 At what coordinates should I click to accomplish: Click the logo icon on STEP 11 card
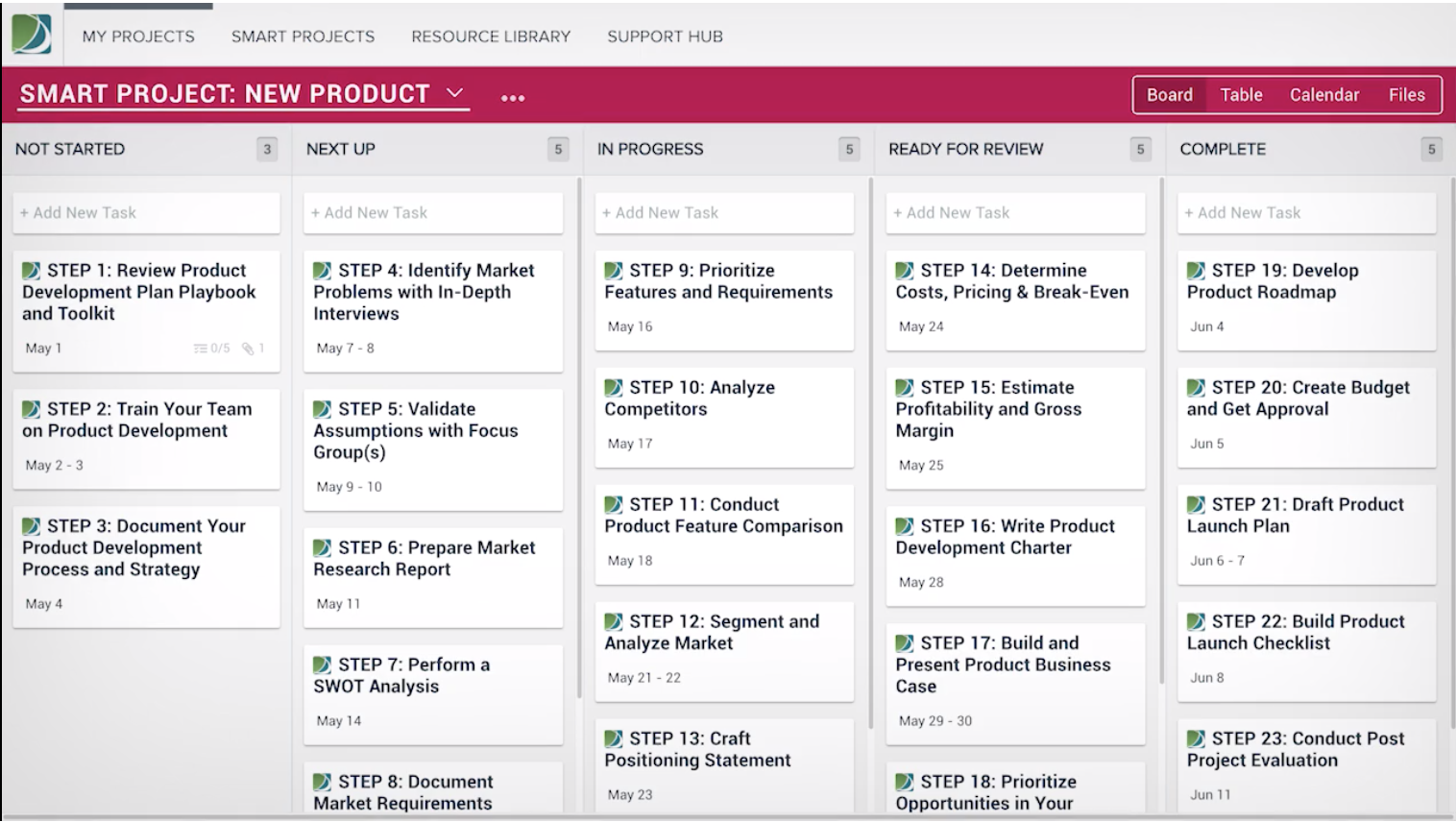pyautogui.click(x=614, y=505)
